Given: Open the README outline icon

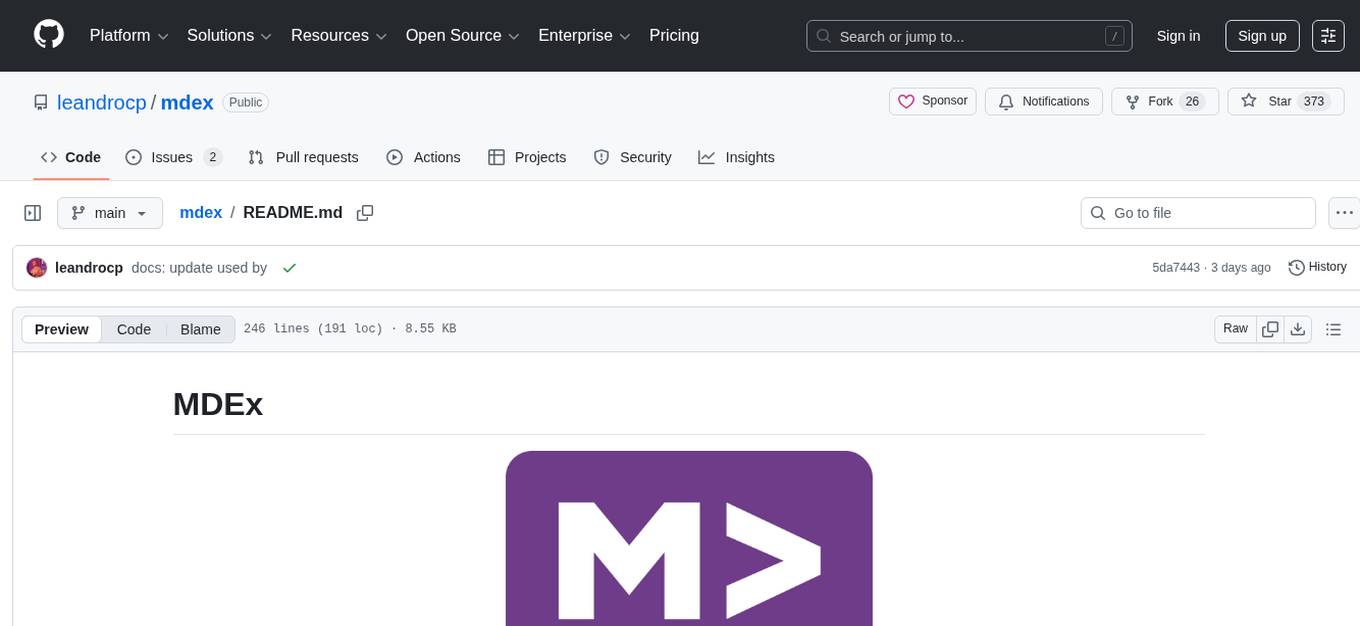Looking at the screenshot, I should click(1333, 328).
